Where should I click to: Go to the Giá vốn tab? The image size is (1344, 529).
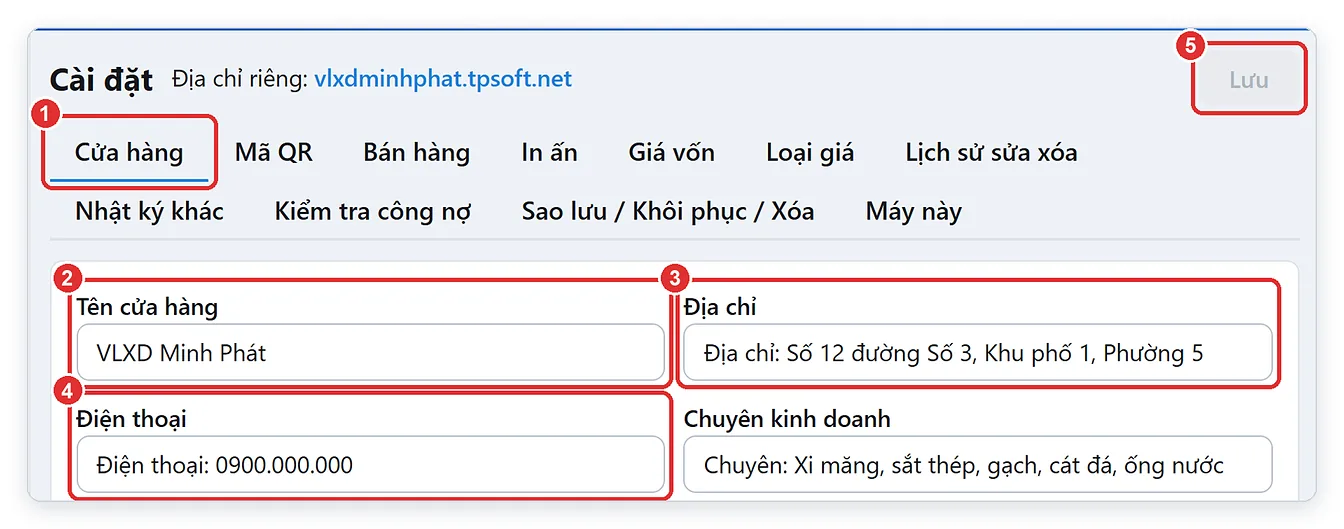tap(672, 152)
